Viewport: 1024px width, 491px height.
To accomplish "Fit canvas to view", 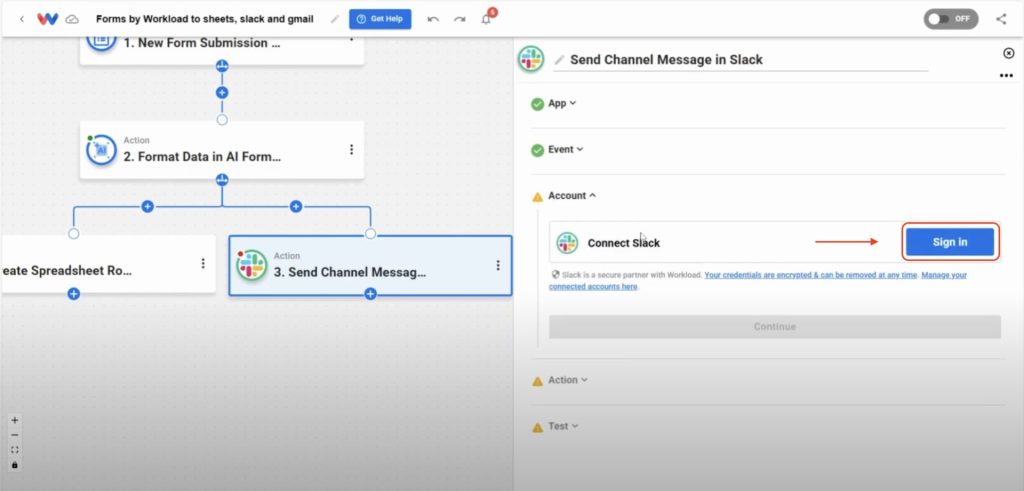I will 15,450.
